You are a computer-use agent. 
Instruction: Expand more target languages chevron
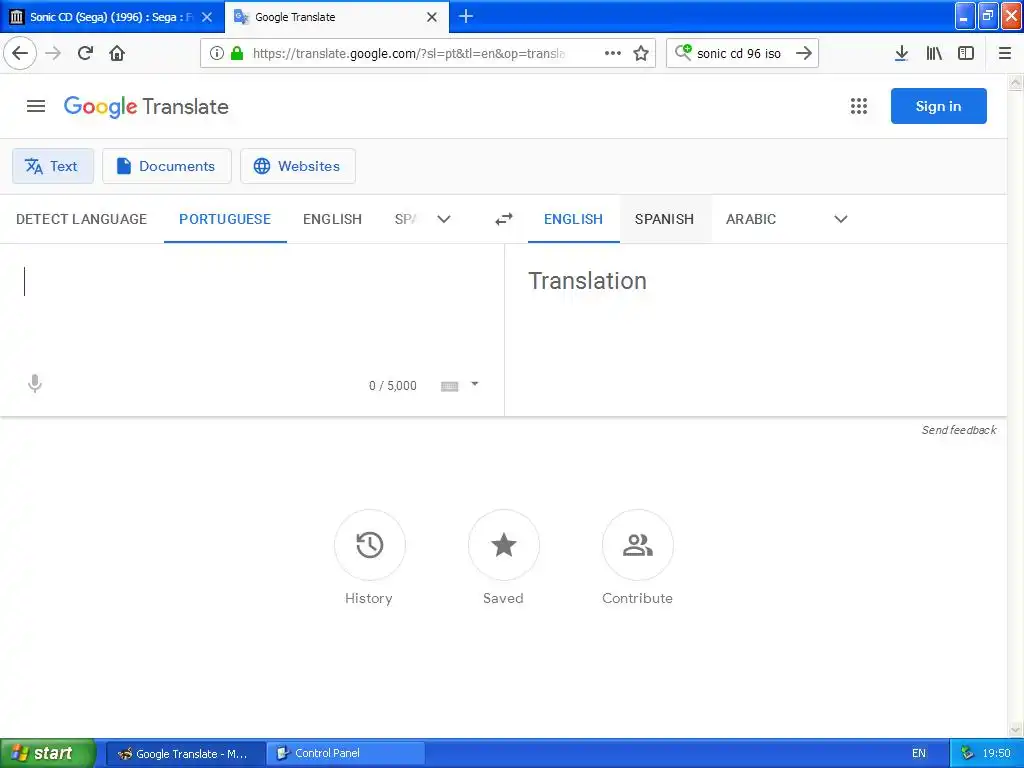click(x=841, y=219)
